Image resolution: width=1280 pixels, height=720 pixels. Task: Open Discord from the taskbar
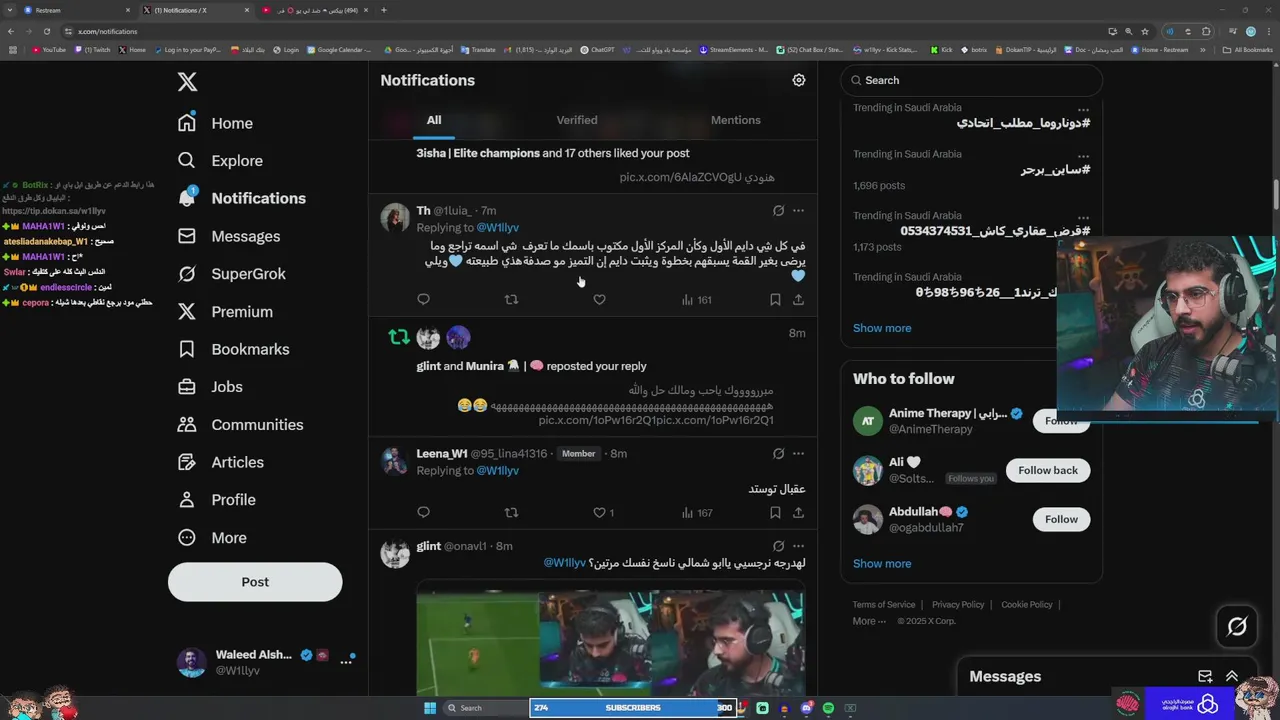[x=807, y=708]
